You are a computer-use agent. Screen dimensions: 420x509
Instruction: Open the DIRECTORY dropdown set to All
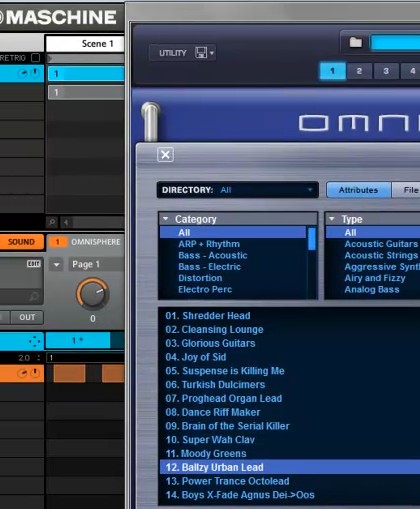click(x=238, y=190)
